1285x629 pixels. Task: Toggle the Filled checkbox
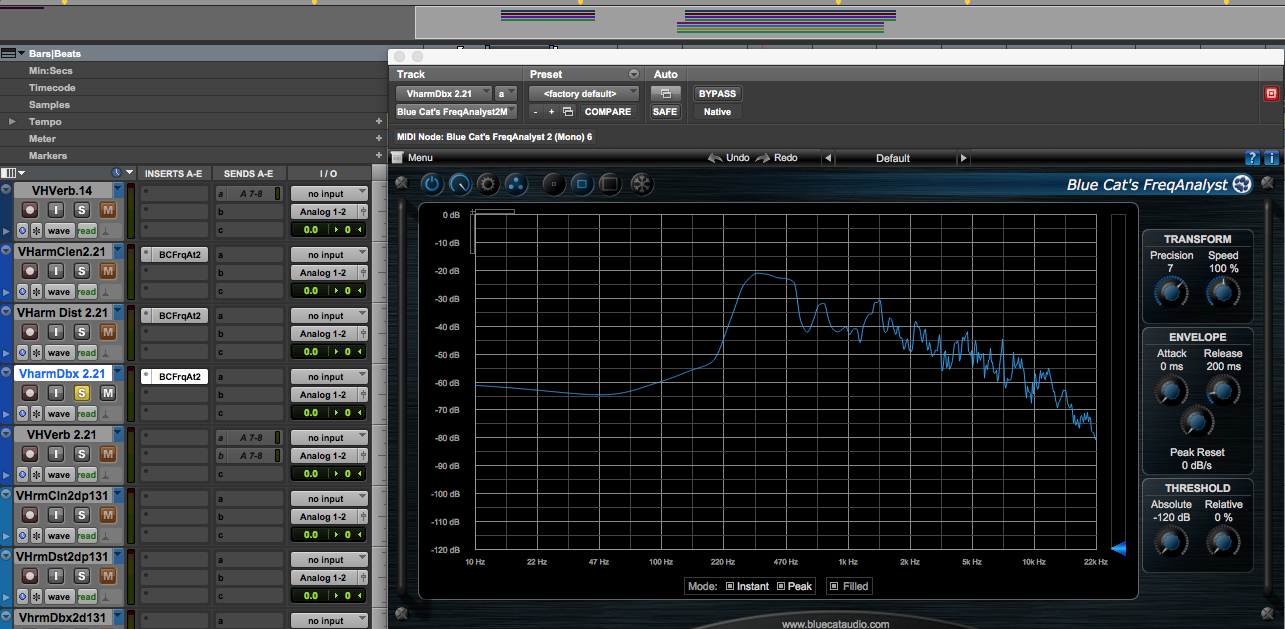pos(834,586)
